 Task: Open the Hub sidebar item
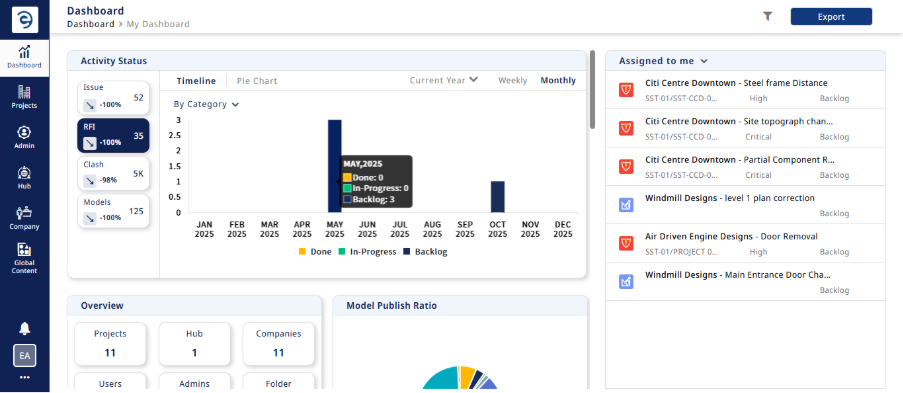pos(24,178)
